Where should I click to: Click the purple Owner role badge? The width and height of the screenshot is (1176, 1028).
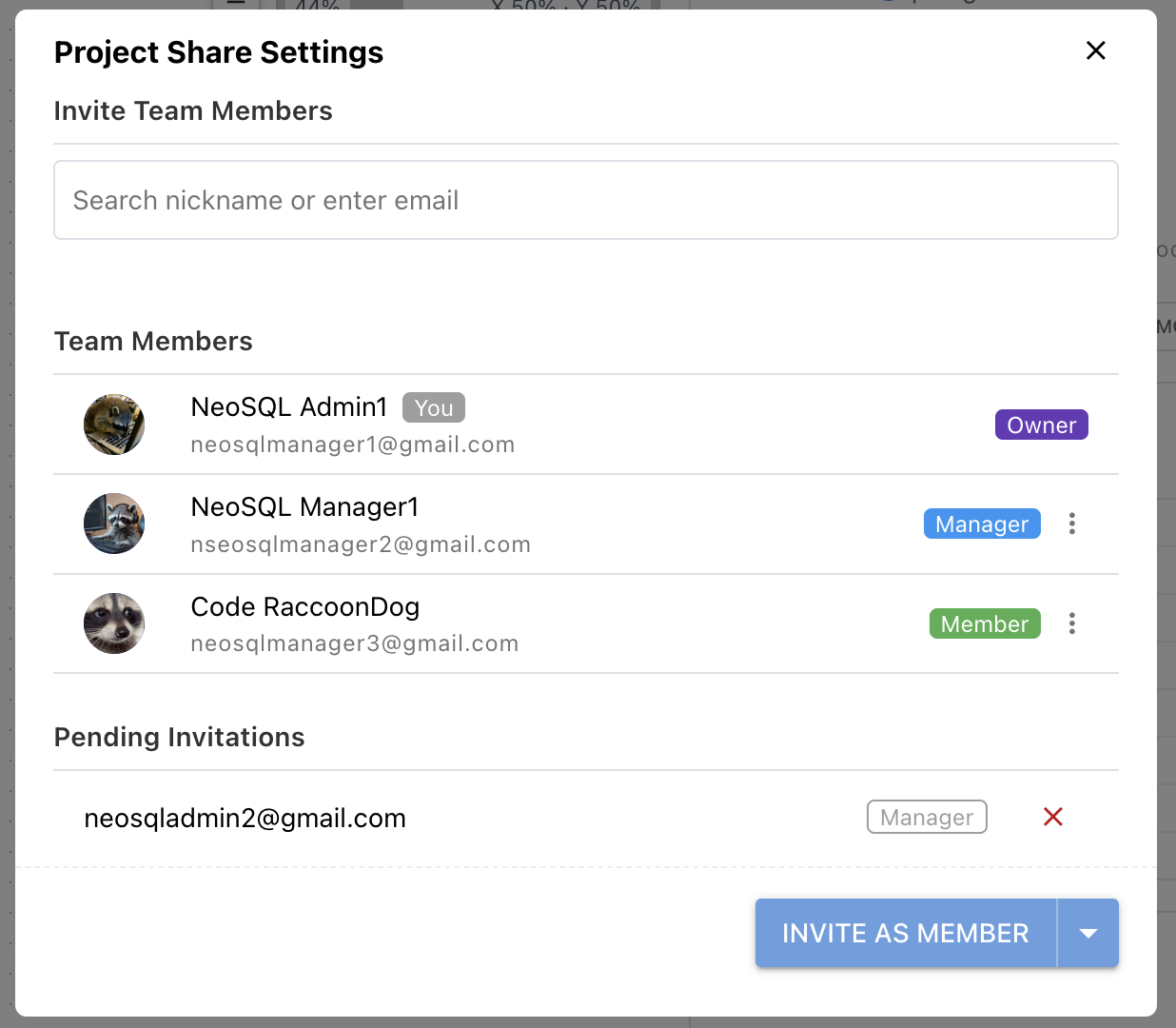(1042, 425)
